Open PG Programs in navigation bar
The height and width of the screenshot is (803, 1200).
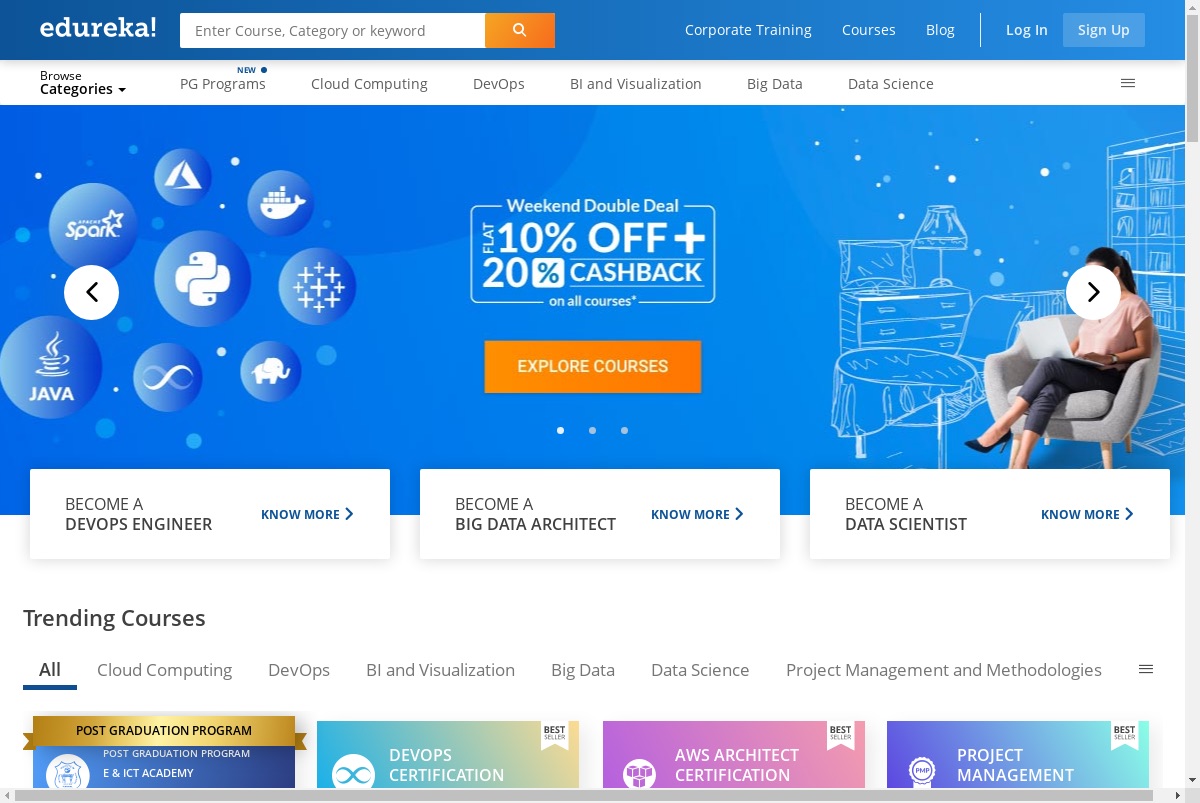pos(223,84)
